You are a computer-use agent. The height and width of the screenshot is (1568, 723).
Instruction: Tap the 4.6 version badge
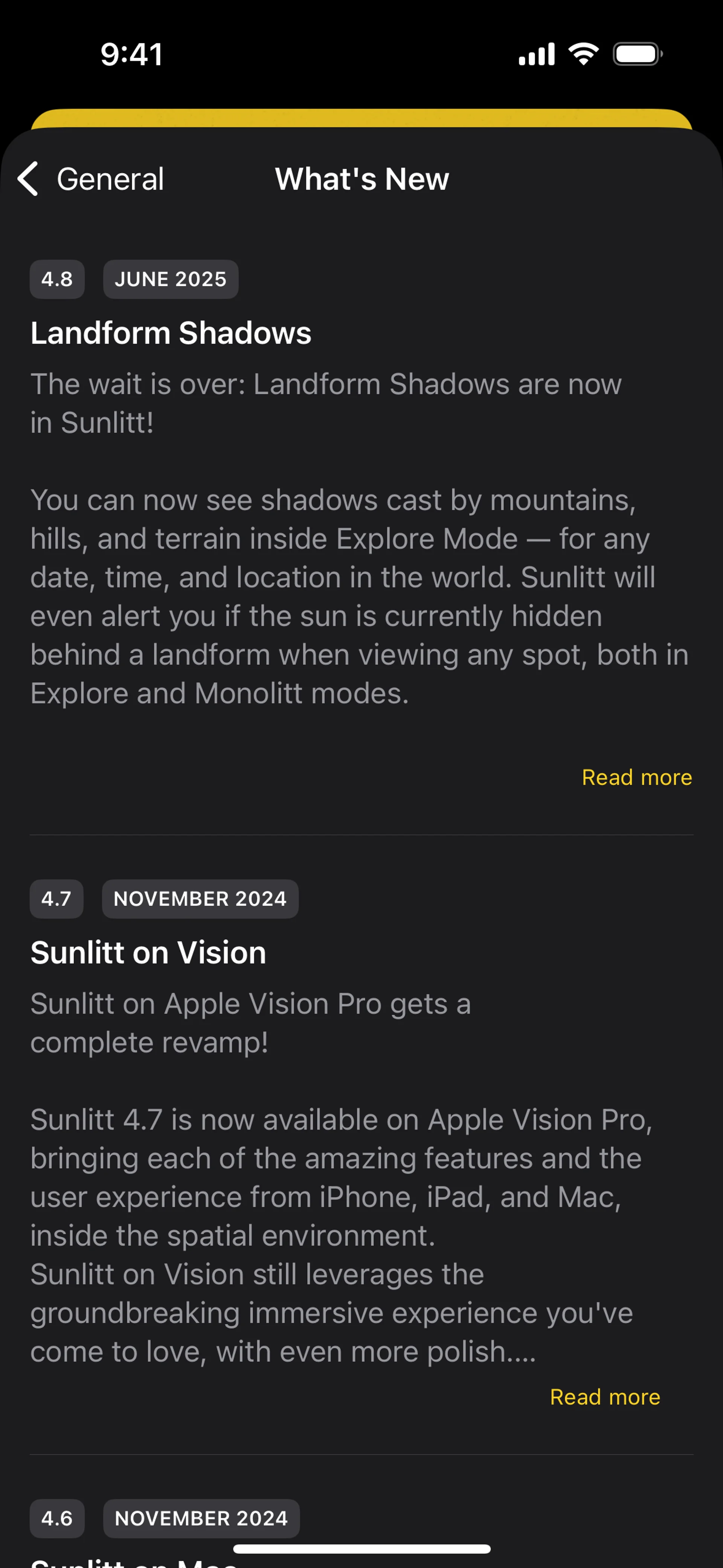(x=56, y=1519)
